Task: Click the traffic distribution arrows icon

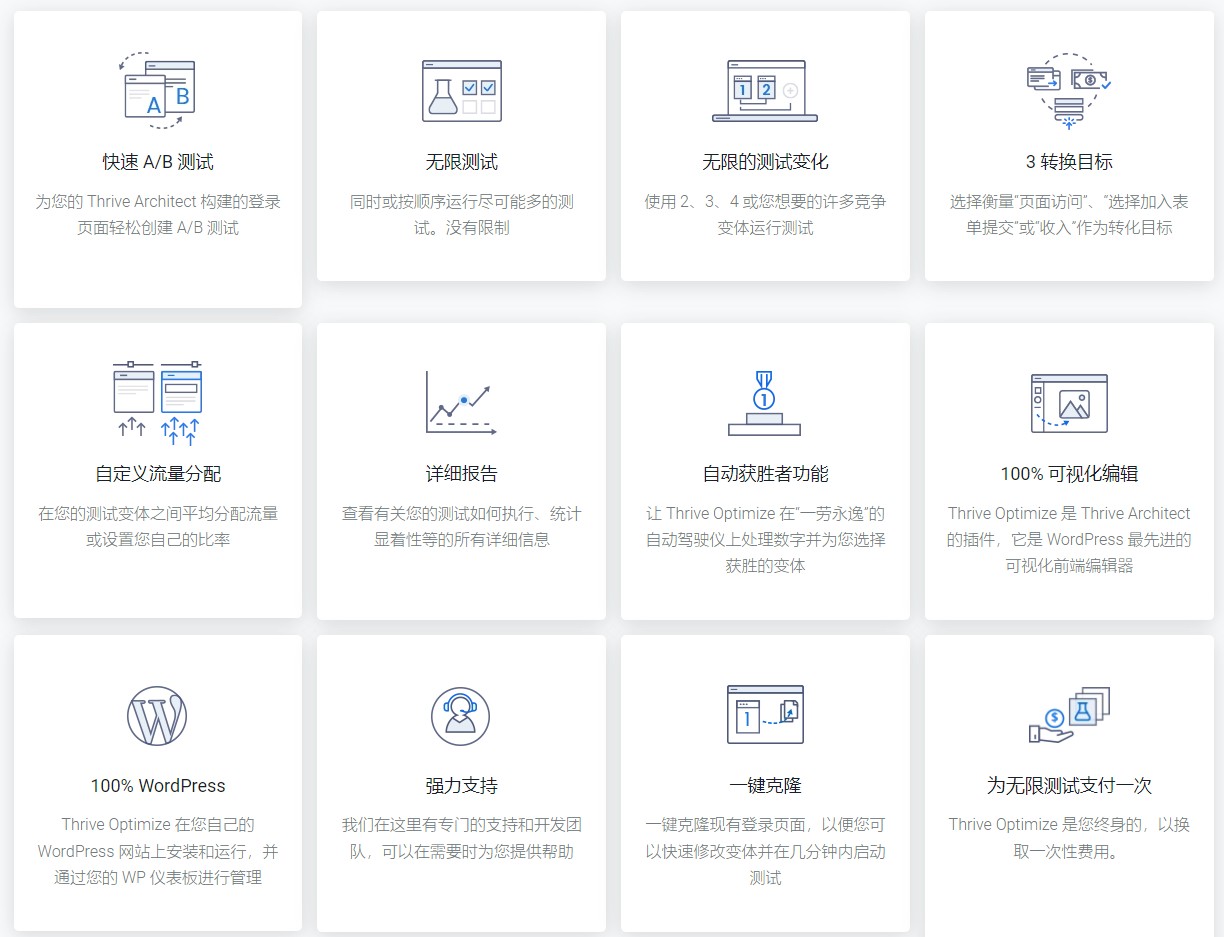Action: coord(157,403)
